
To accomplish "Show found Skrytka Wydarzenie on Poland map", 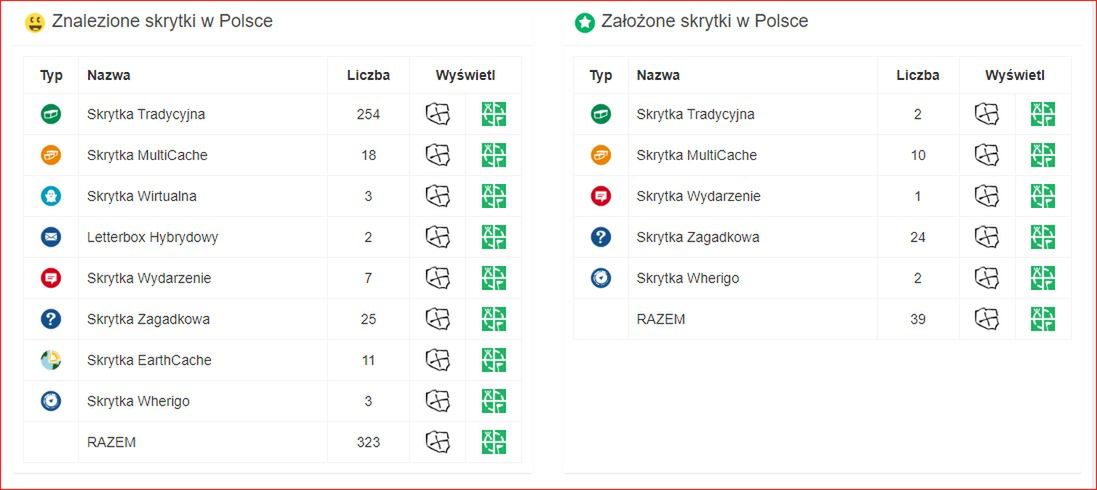I will point(438,278).
